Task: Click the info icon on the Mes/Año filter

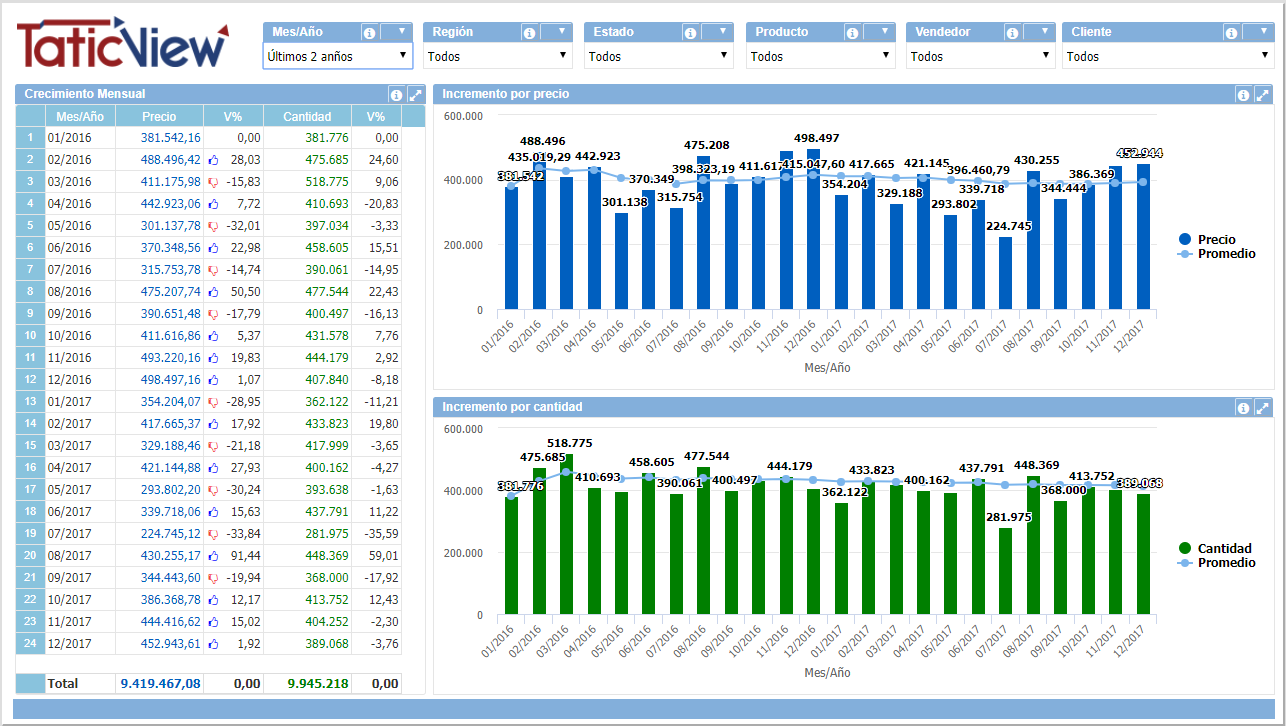Action: [x=369, y=33]
